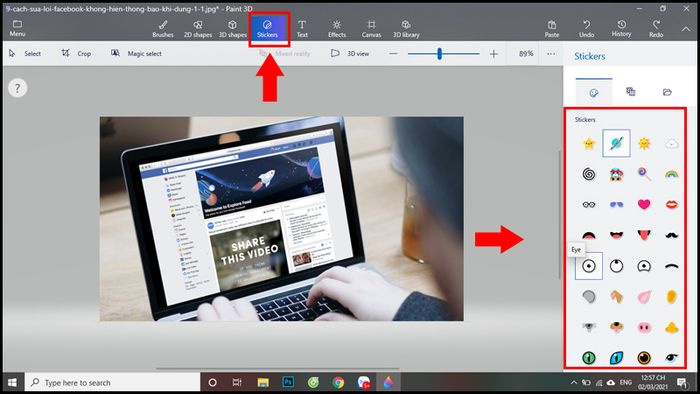Toggle 3D view mode
The height and width of the screenshot is (394, 700).
click(350, 54)
